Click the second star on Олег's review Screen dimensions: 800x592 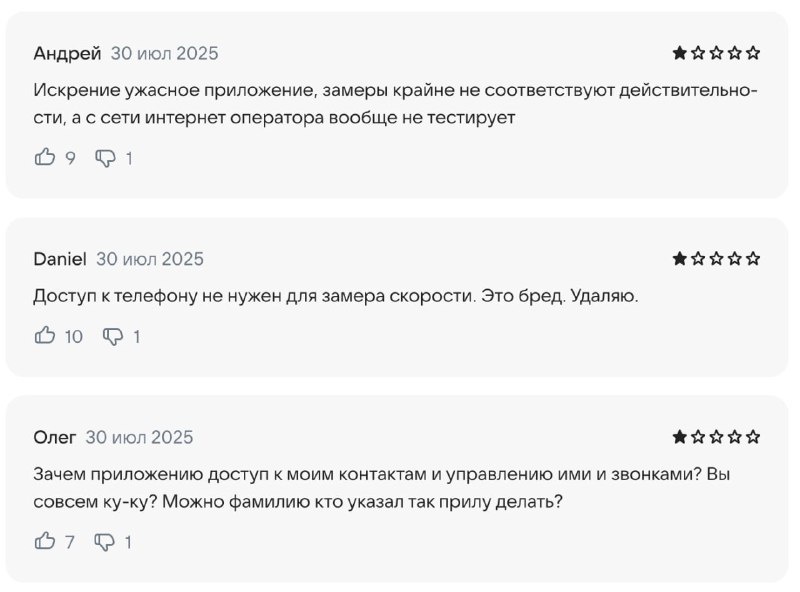click(700, 437)
